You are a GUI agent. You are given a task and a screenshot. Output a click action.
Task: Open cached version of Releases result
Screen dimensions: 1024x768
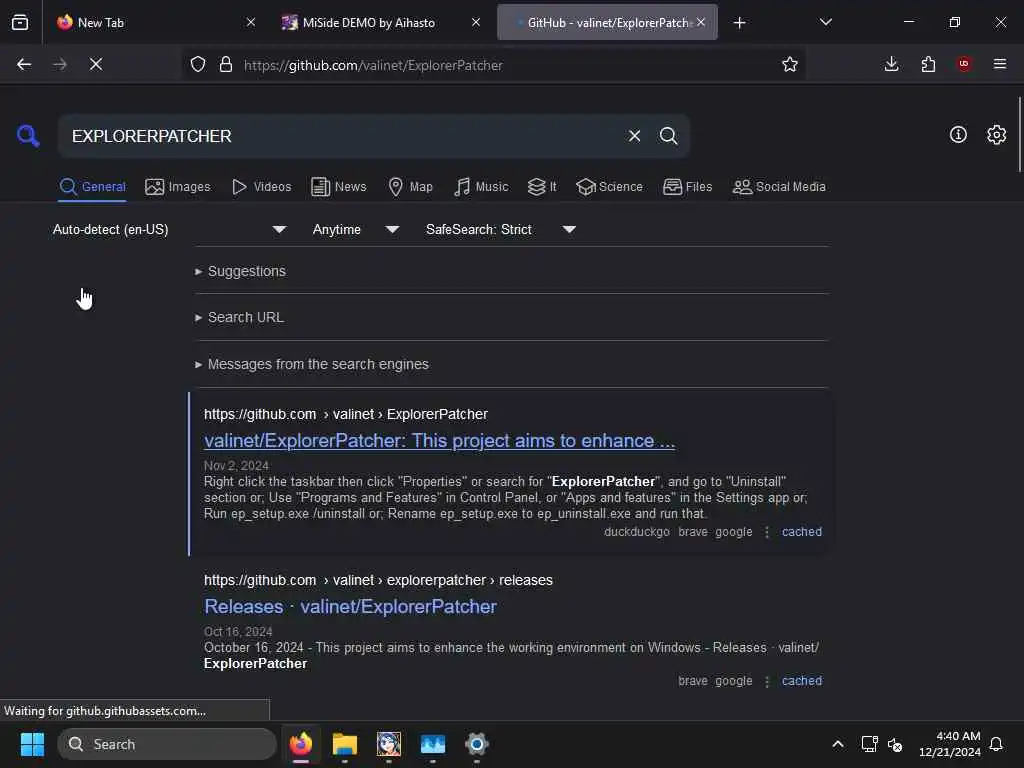click(x=801, y=680)
